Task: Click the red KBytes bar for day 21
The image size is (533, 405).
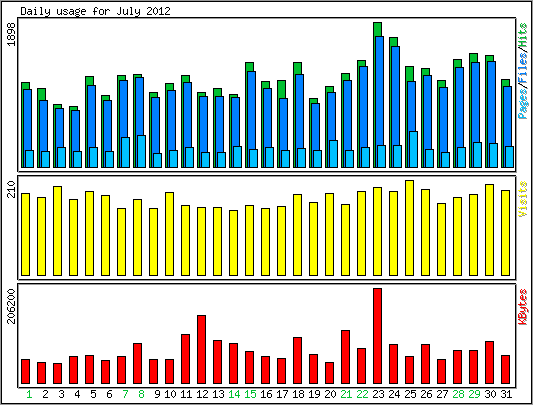Action: point(345,357)
